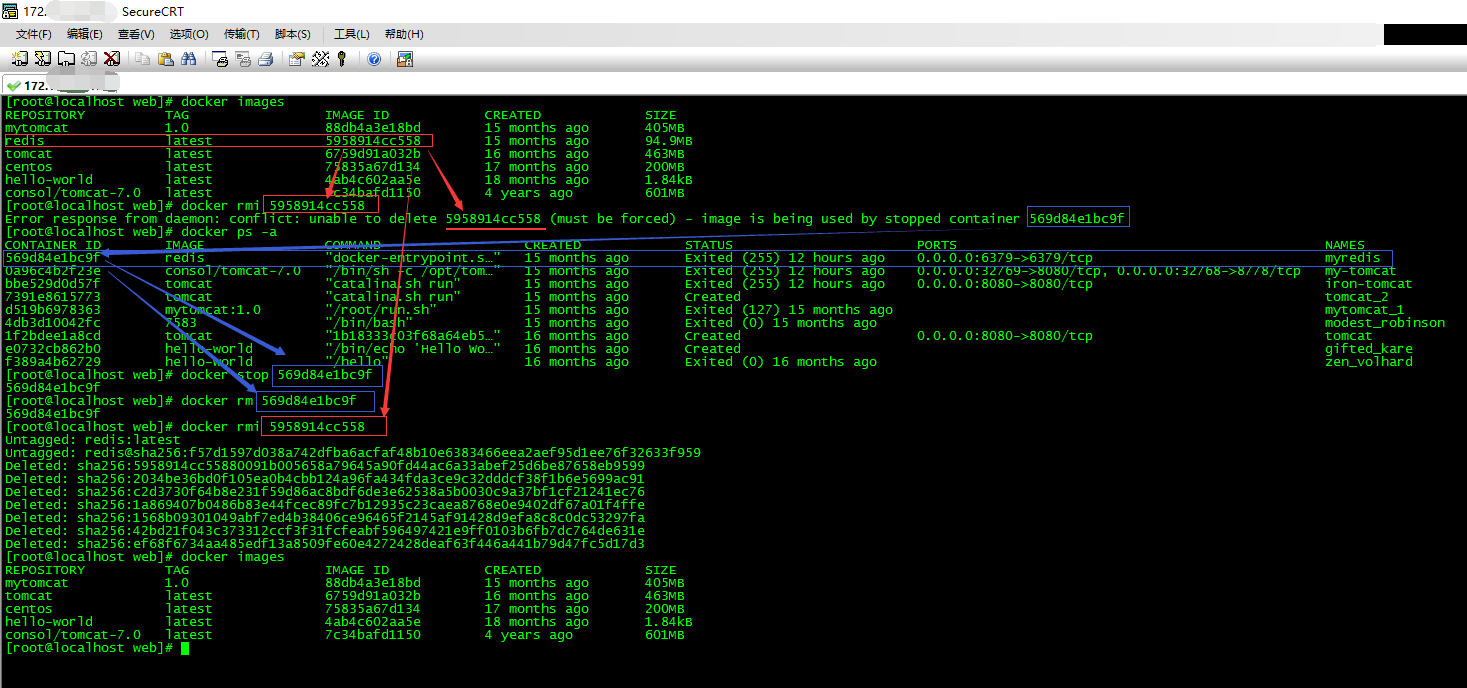Launch SecureFX from the toolbar icon
Image resolution: width=1467 pixels, height=688 pixels.
[405, 59]
